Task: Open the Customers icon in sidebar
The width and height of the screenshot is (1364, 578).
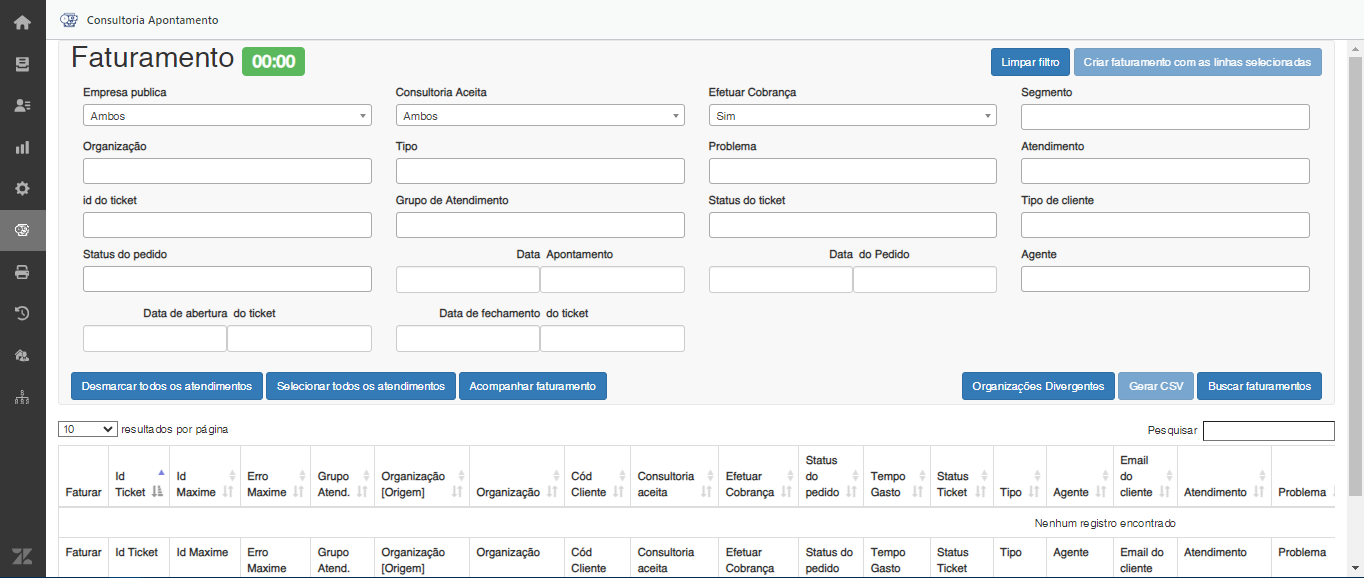Action: pos(22,105)
